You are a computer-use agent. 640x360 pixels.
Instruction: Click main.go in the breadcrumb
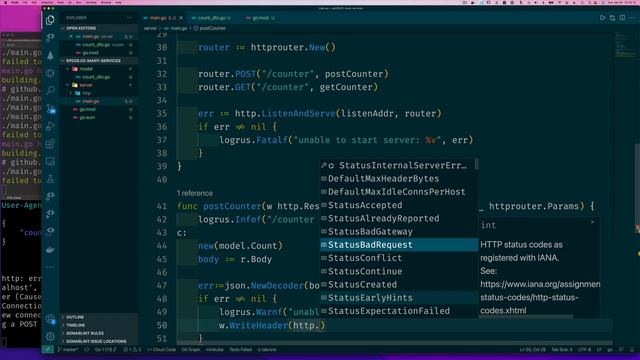(176, 28)
